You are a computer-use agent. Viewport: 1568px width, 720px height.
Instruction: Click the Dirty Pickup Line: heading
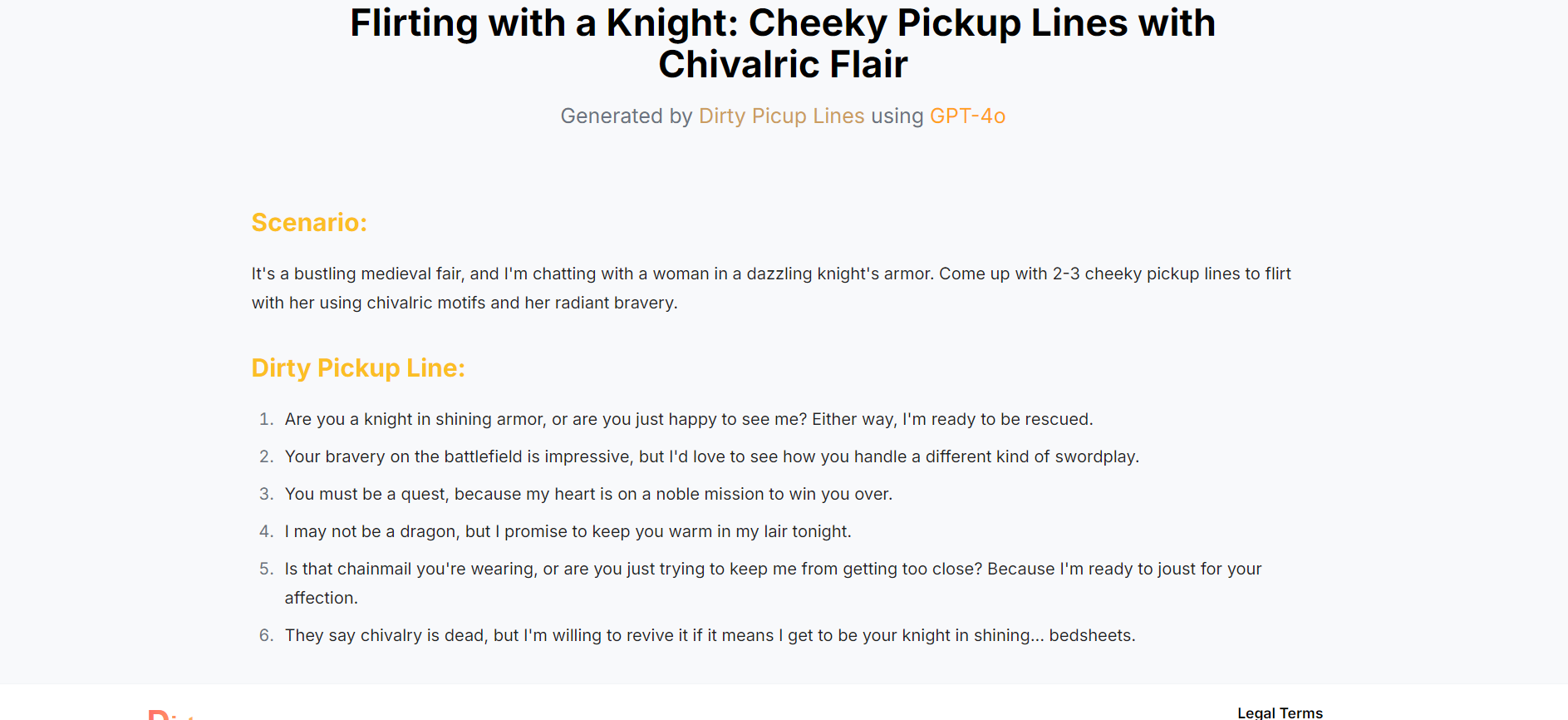pos(358,367)
